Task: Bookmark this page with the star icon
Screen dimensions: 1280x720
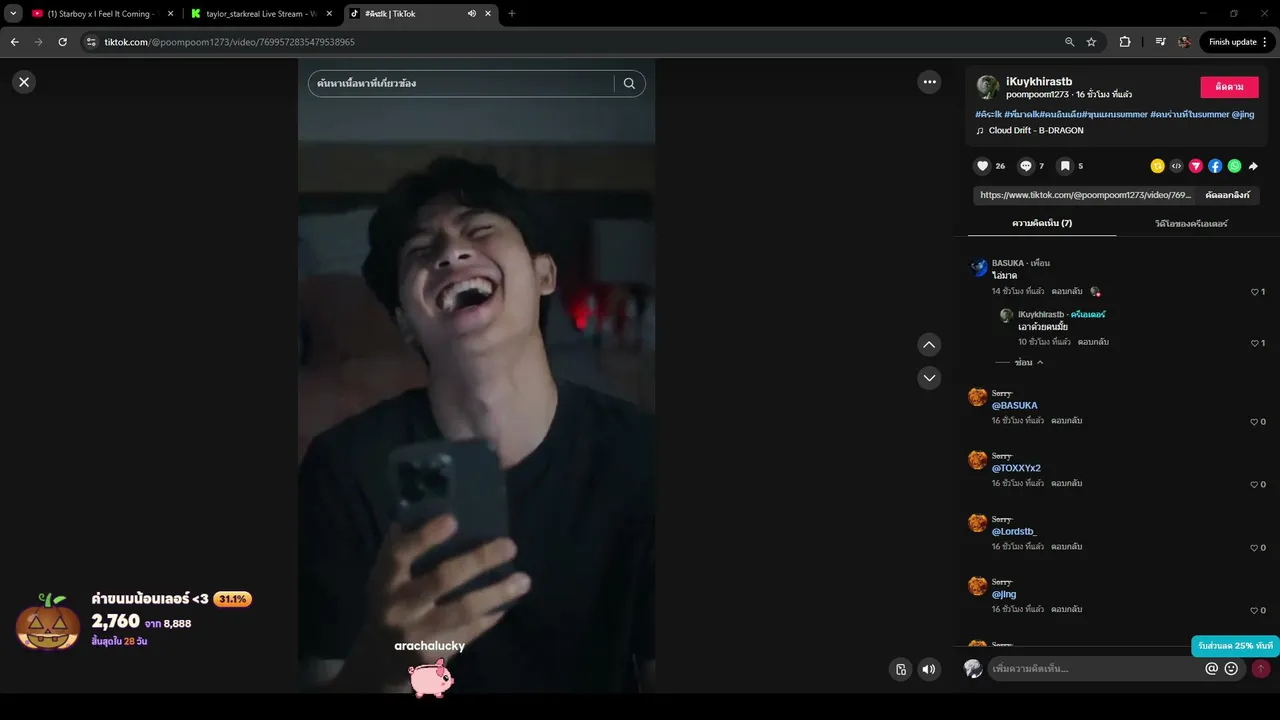Action: coord(1091,42)
